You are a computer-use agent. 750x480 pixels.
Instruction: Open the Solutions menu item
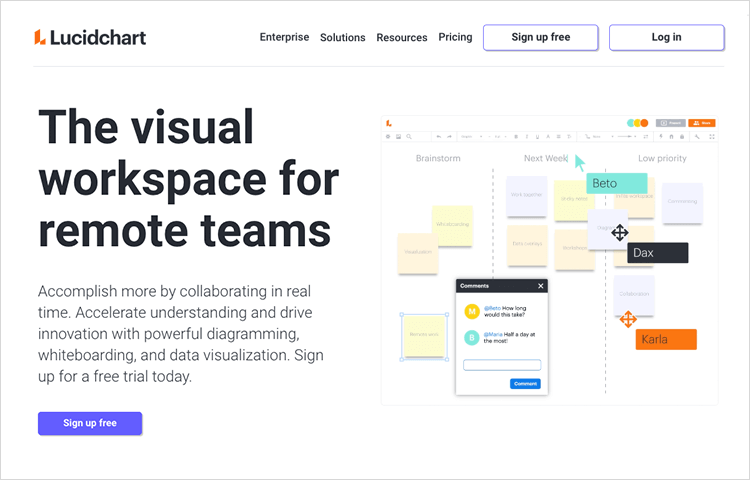[342, 37]
